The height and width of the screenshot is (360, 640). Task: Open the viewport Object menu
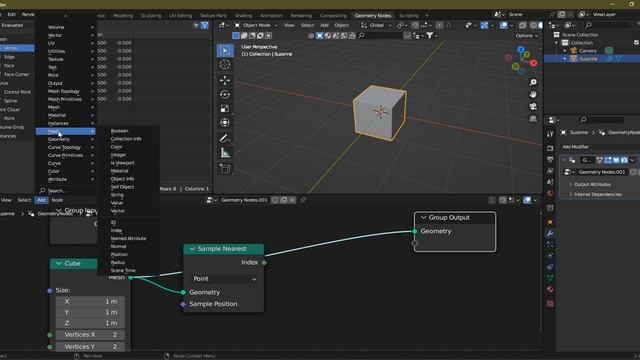click(342, 25)
